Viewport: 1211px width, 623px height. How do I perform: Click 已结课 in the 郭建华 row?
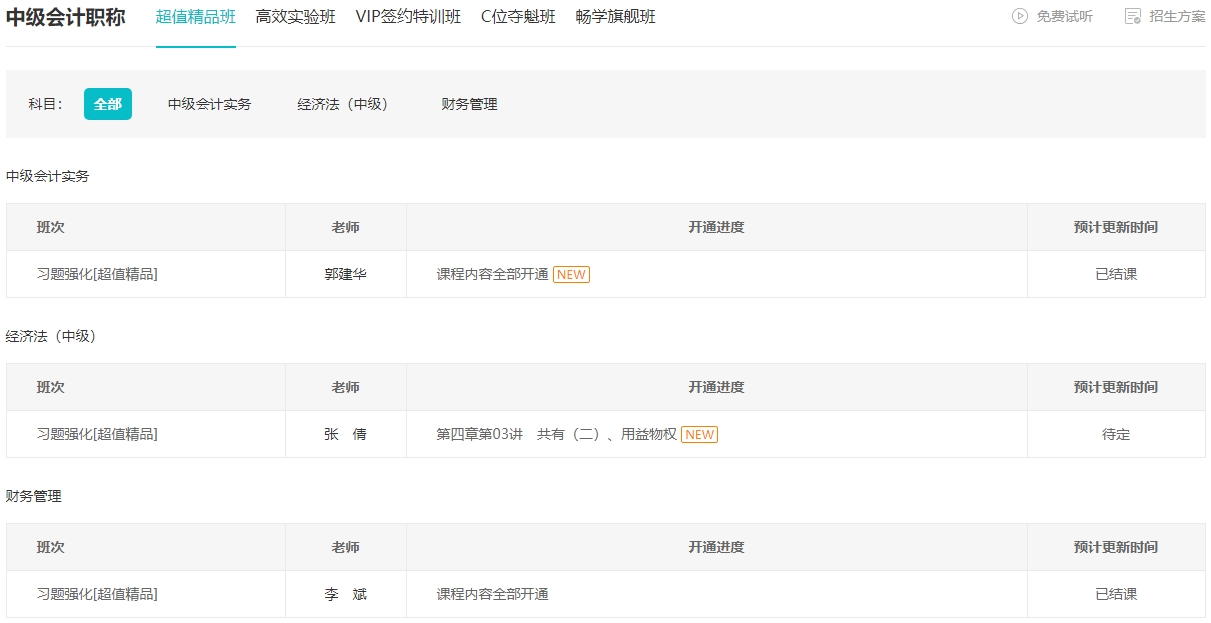(1116, 274)
